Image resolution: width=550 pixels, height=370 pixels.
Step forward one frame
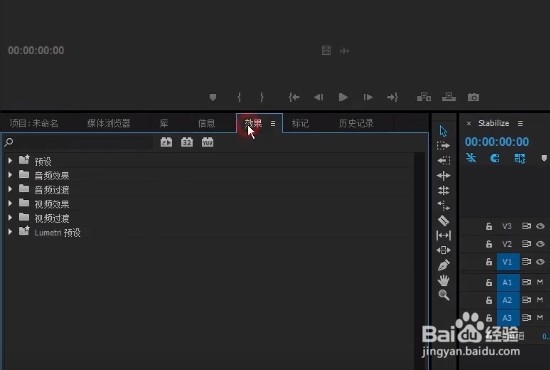pyautogui.click(x=368, y=97)
